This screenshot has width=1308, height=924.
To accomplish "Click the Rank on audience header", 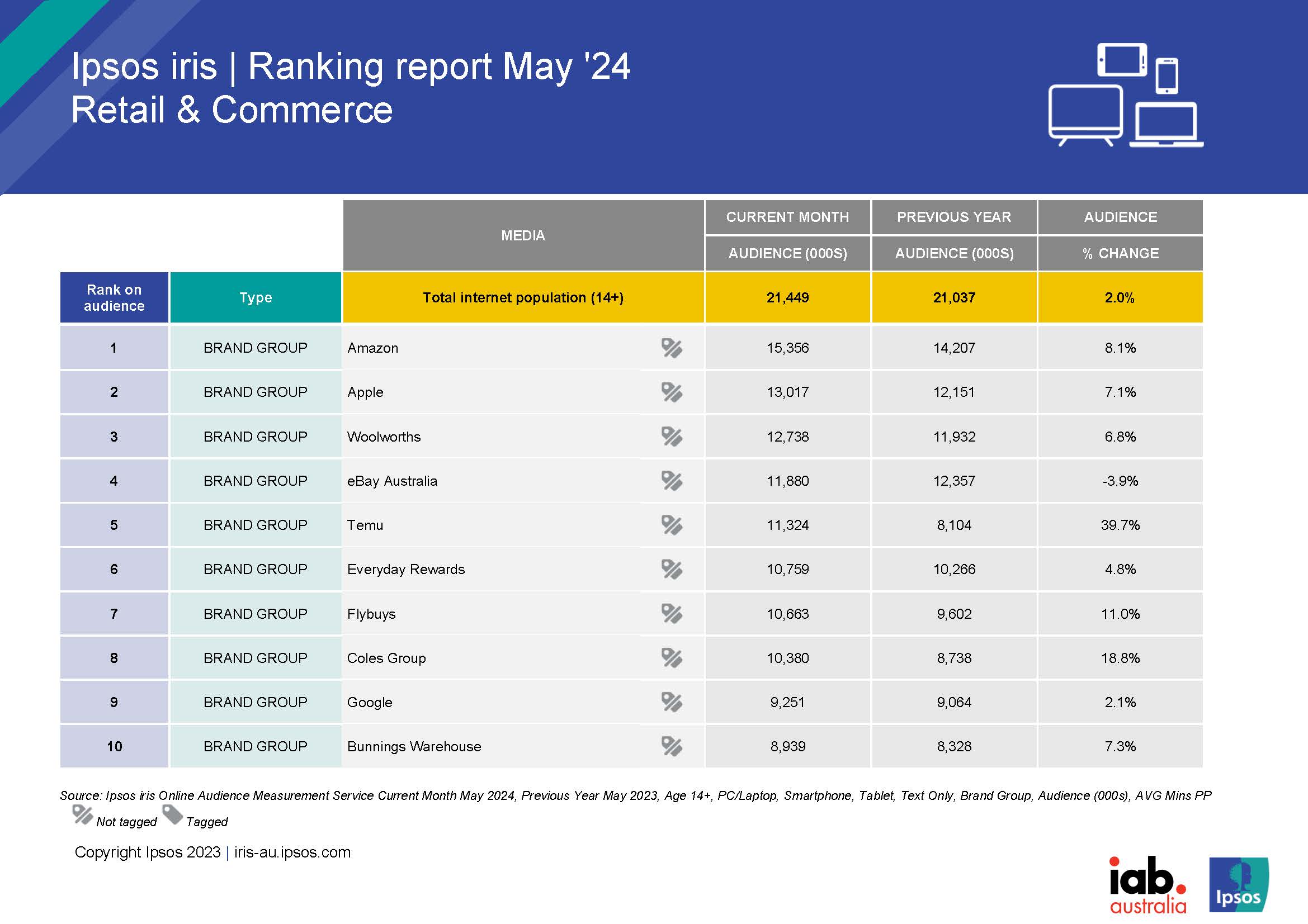I will coord(114,298).
